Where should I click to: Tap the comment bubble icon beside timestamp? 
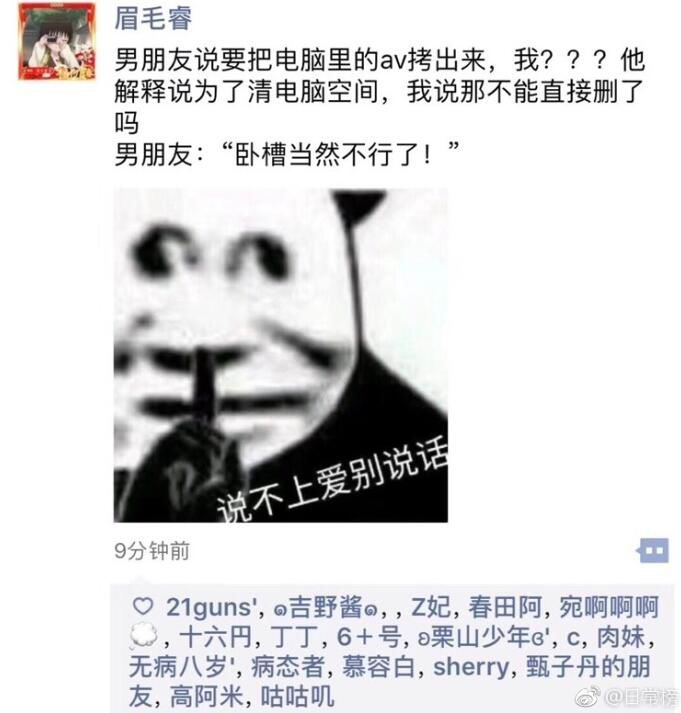coord(653,551)
